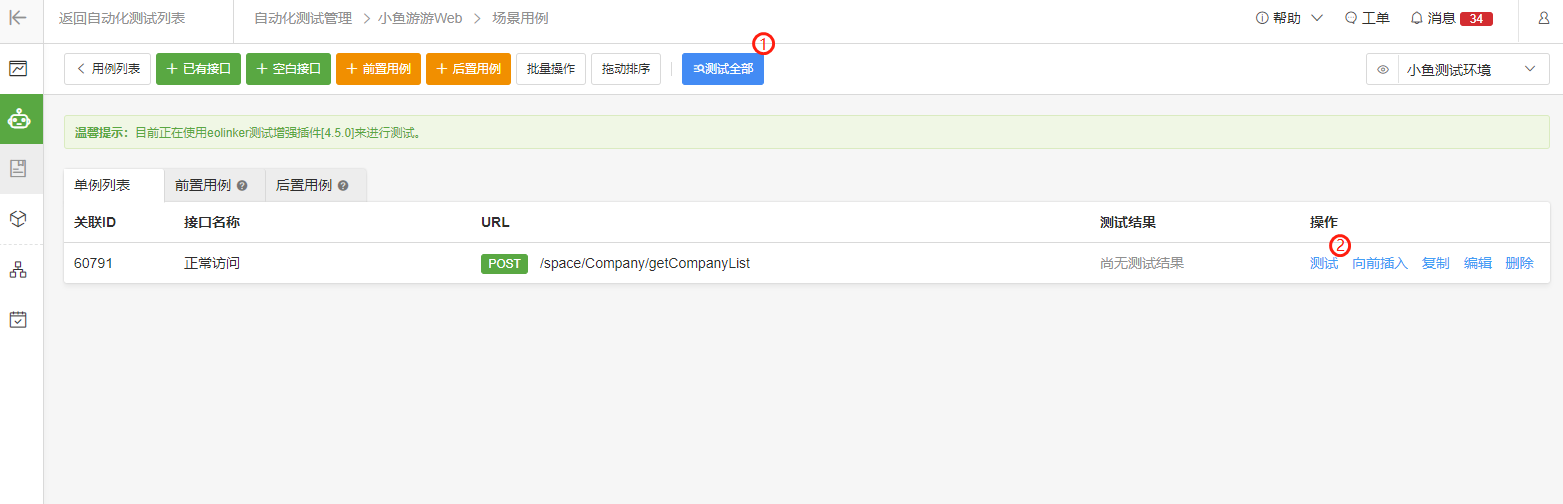This screenshot has width=1563, height=504.
Task: Click the 测试 link in the row
Action: click(1324, 263)
